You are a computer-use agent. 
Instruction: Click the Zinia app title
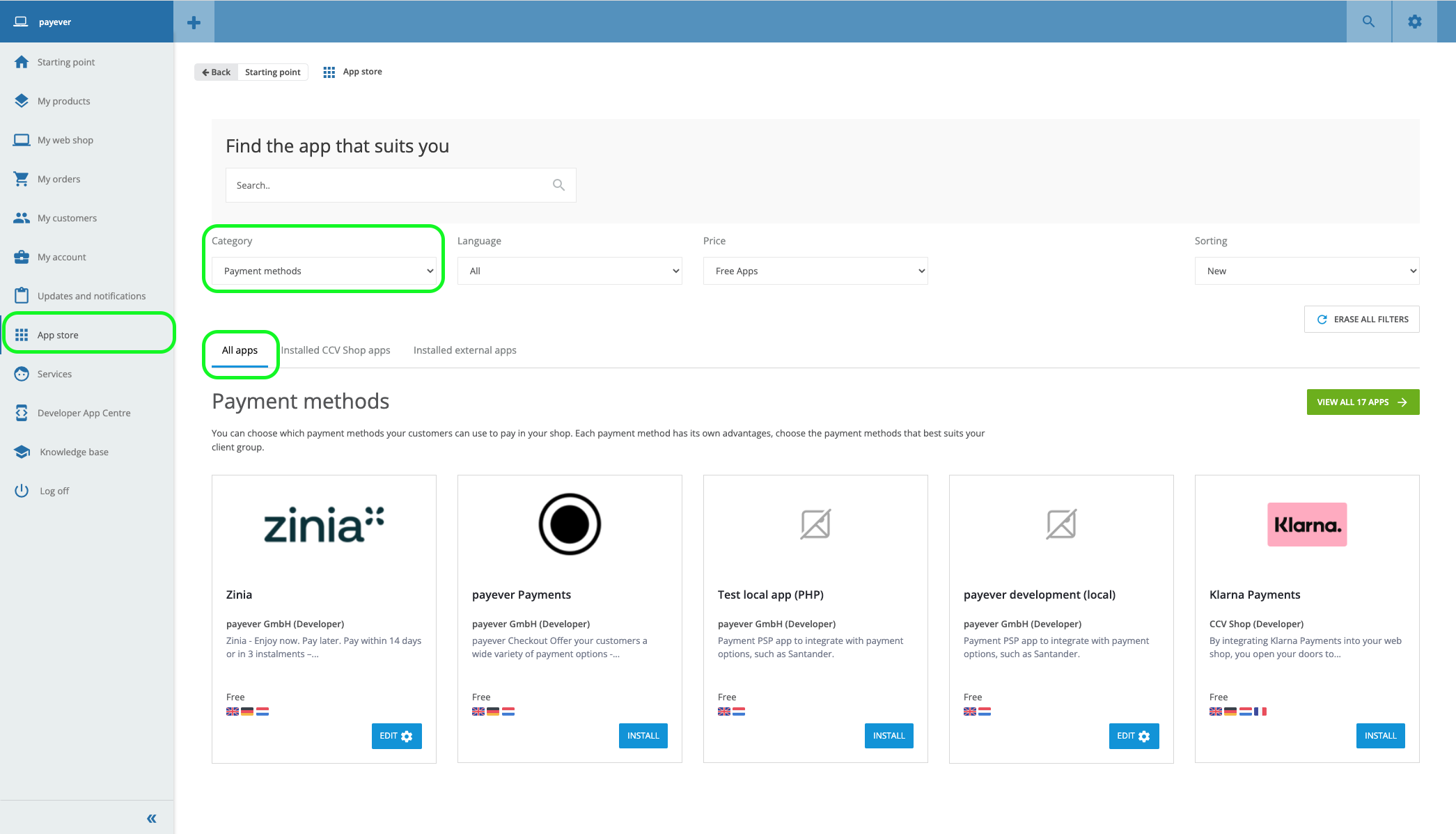pyautogui.click(x=239, y=595)
